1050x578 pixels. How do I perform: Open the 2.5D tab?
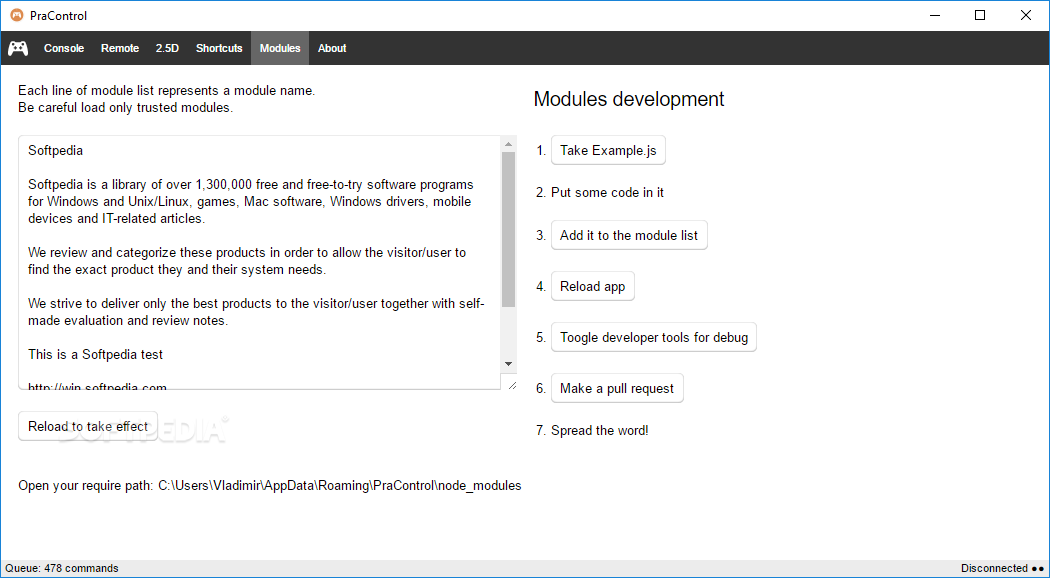[x=167, y=48]
